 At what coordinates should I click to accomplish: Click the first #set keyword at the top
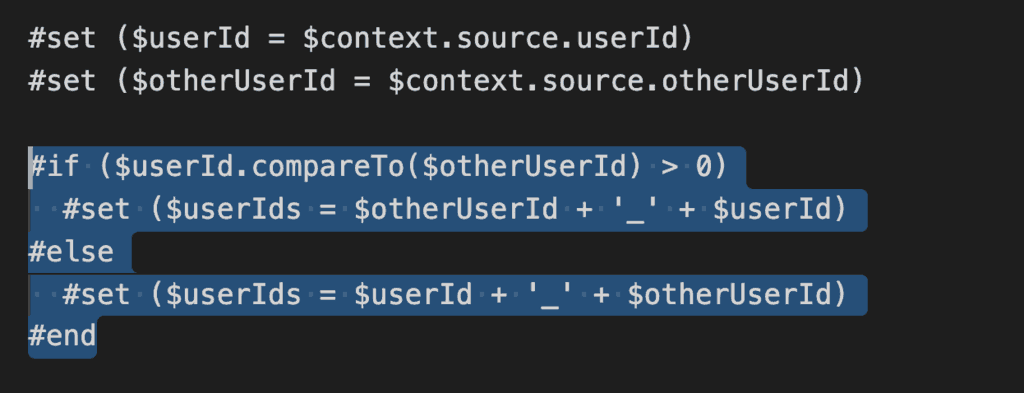pyautogui.click(x=62, y=39)
